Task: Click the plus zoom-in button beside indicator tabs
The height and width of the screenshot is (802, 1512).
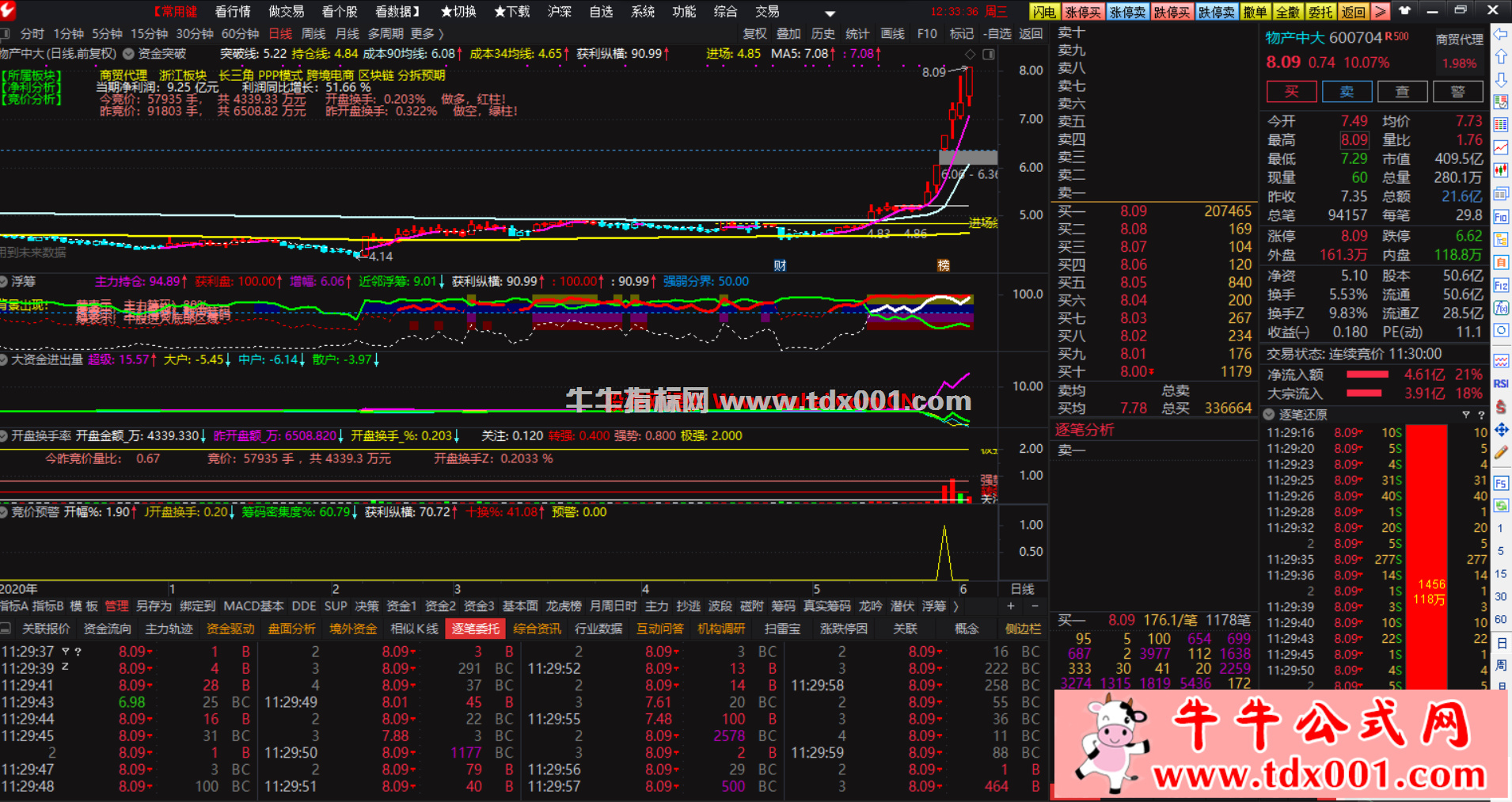Action: click(x=1011, y=606)
